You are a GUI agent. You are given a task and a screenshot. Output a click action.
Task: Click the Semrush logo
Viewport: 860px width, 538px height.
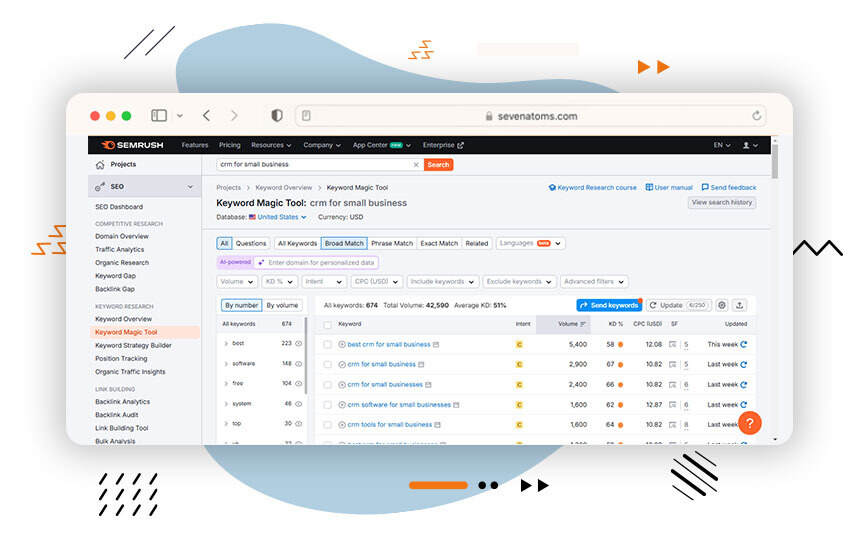pyautogui.click(x=133, y=145)
